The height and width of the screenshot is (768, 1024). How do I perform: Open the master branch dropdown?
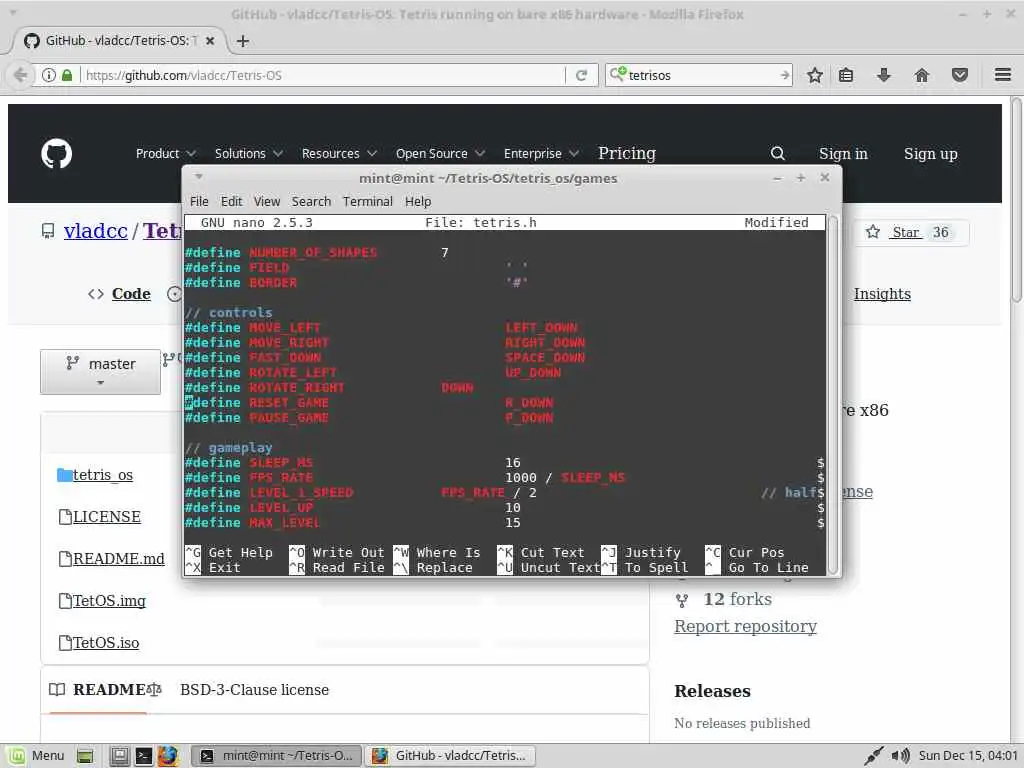tap(101, 372)
